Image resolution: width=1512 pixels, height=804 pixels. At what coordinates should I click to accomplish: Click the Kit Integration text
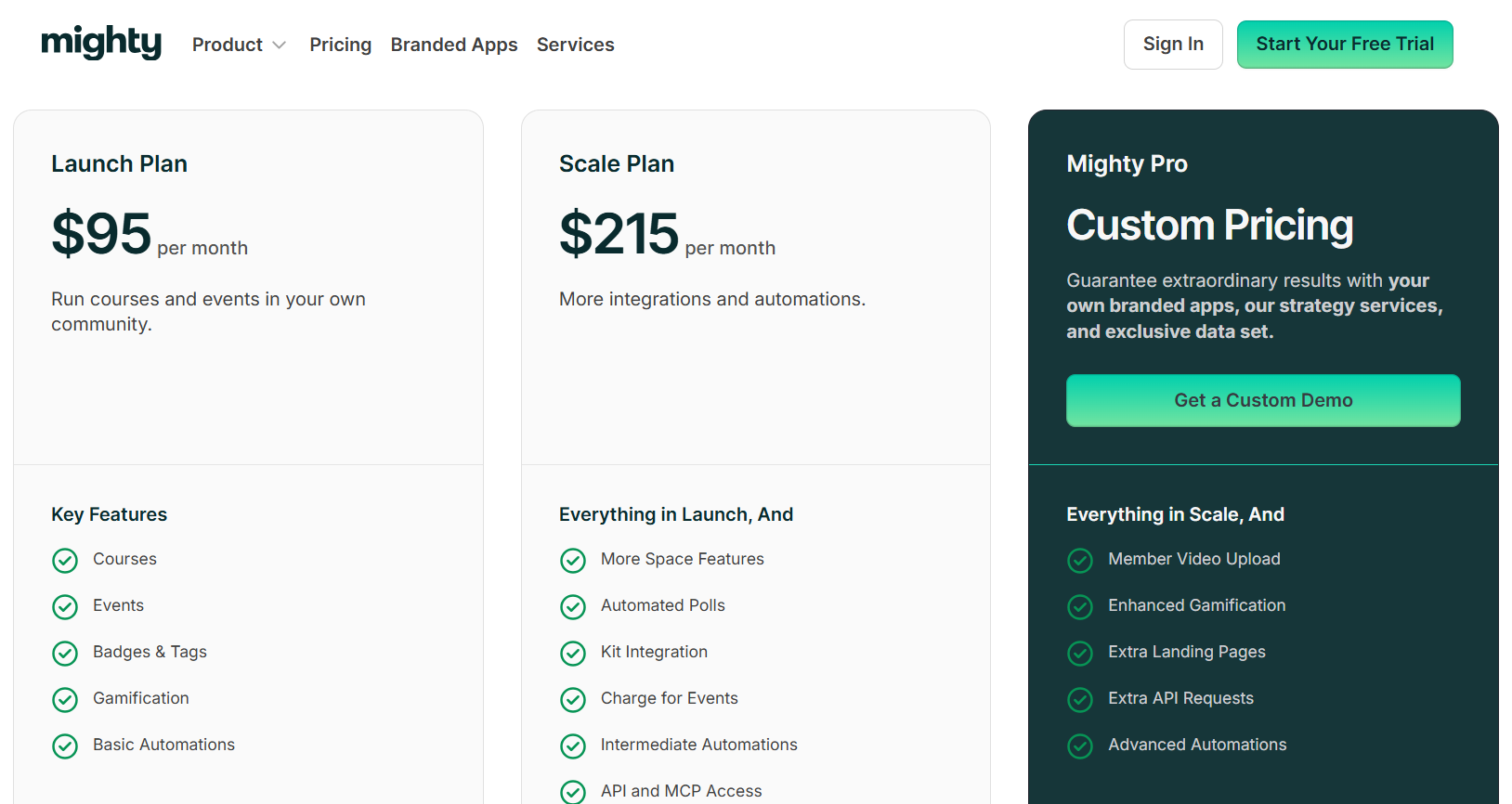tap(654, 652)
